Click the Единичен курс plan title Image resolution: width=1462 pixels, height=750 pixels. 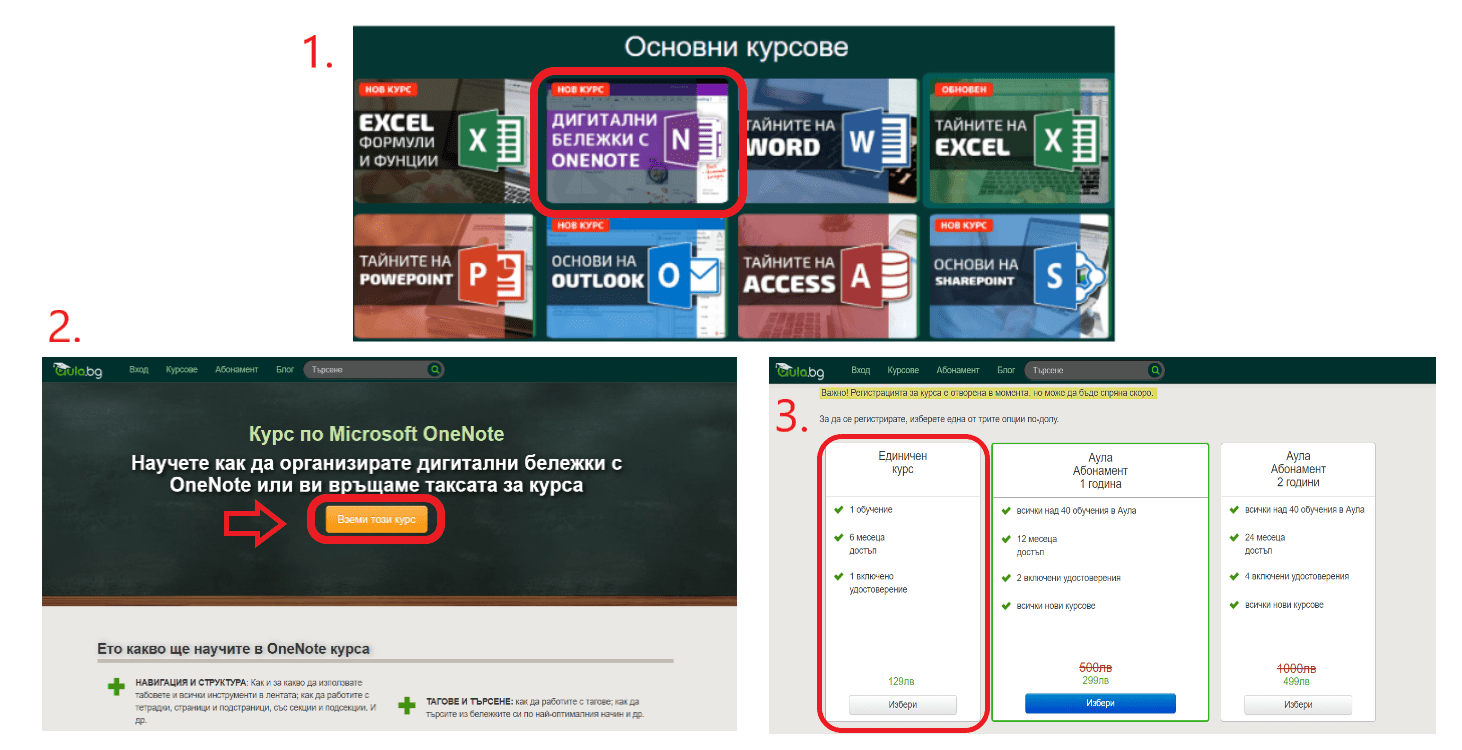click(x=903, y=462)
